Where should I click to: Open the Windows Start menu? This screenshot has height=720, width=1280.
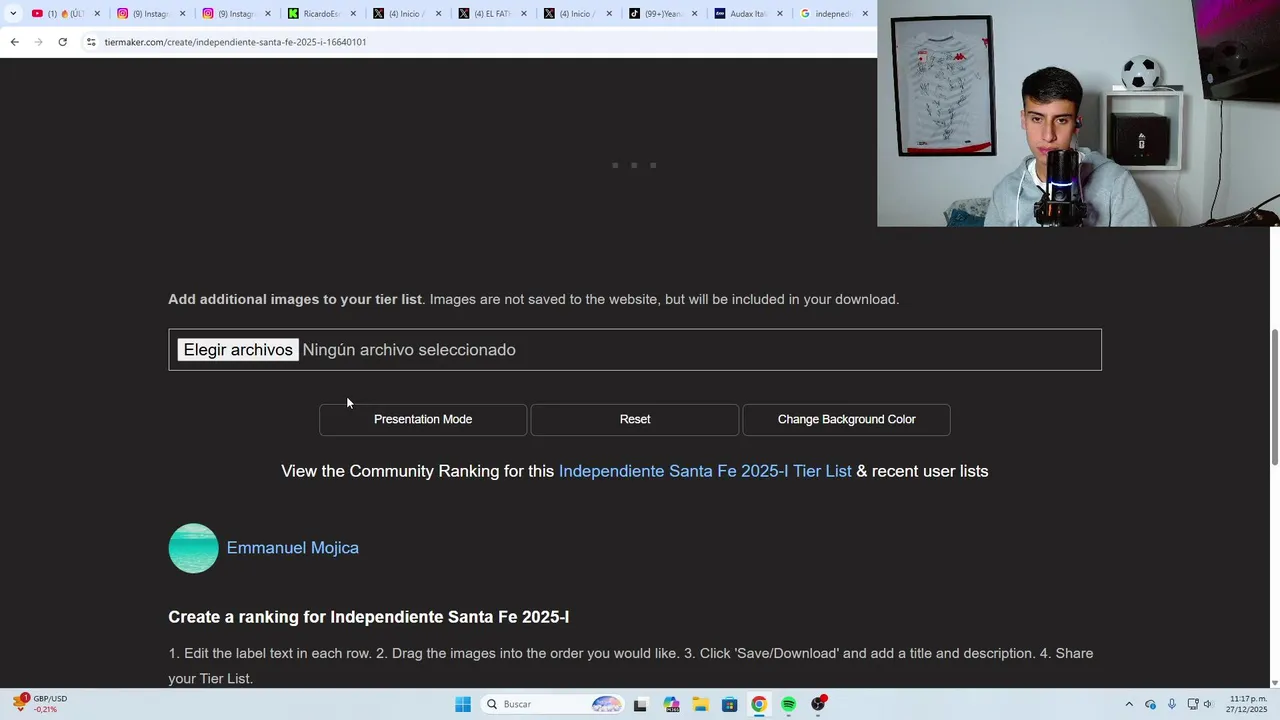[463, 704]
